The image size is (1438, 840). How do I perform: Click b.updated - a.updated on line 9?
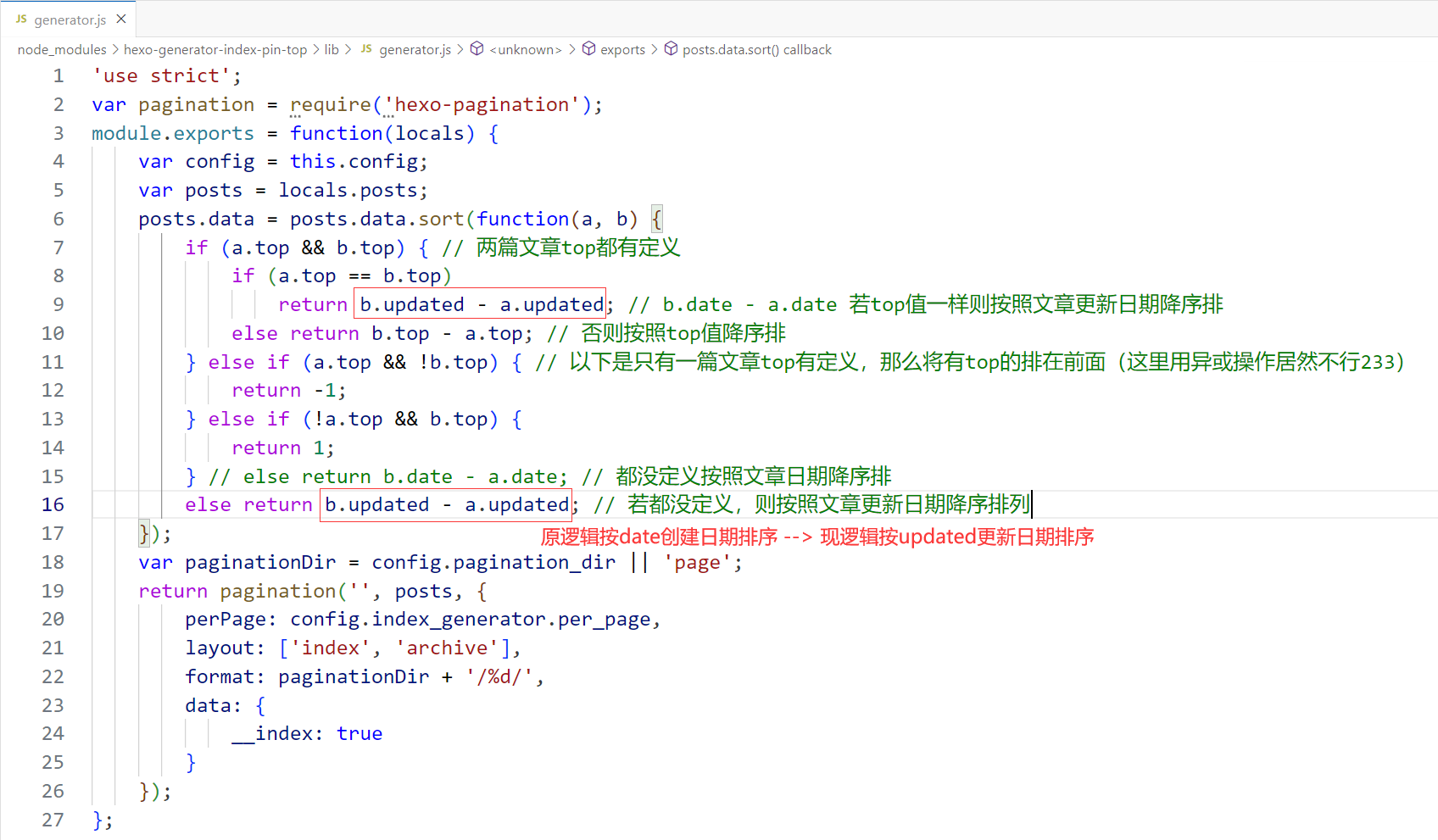(x=481, y=305)
